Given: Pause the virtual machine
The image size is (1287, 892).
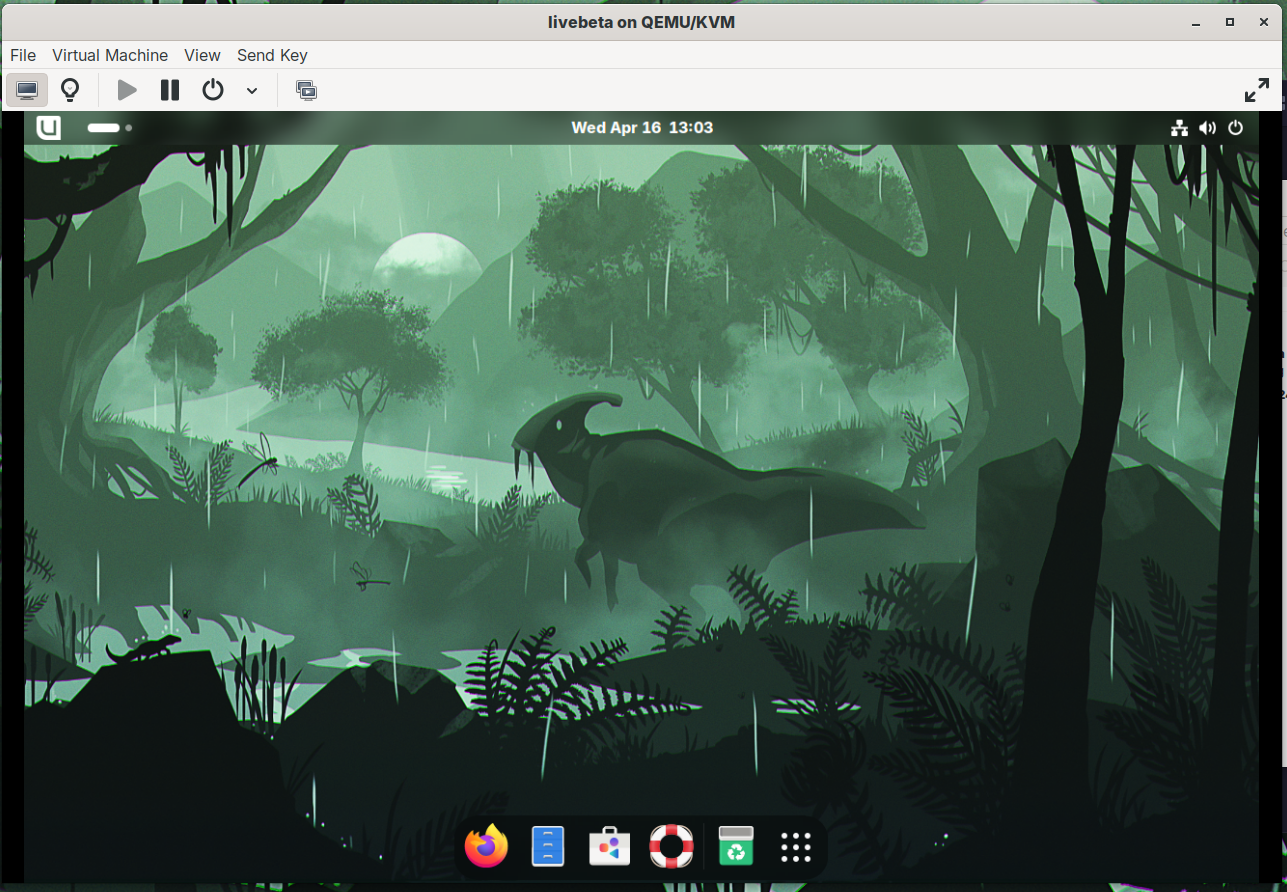Looking at the screenshot, I should coord(170,90).
